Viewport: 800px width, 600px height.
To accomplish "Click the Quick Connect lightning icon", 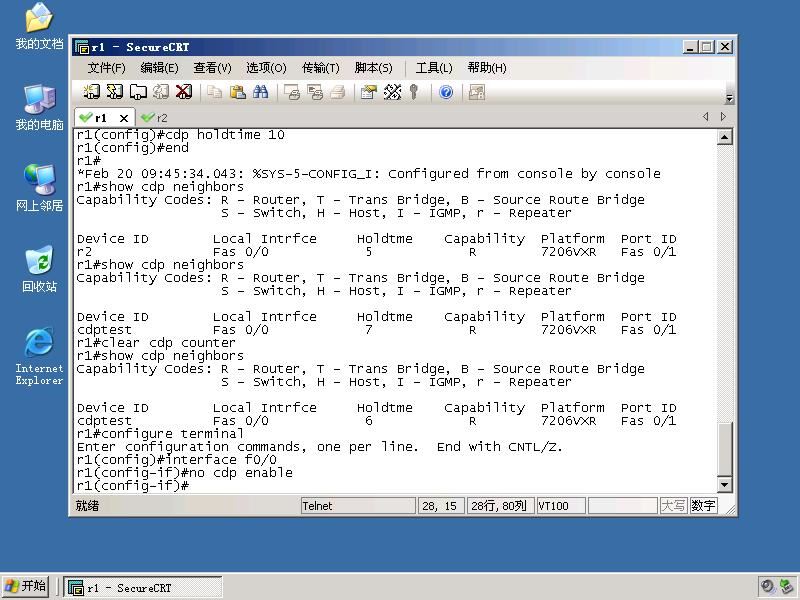I will [x=114, y=92].
